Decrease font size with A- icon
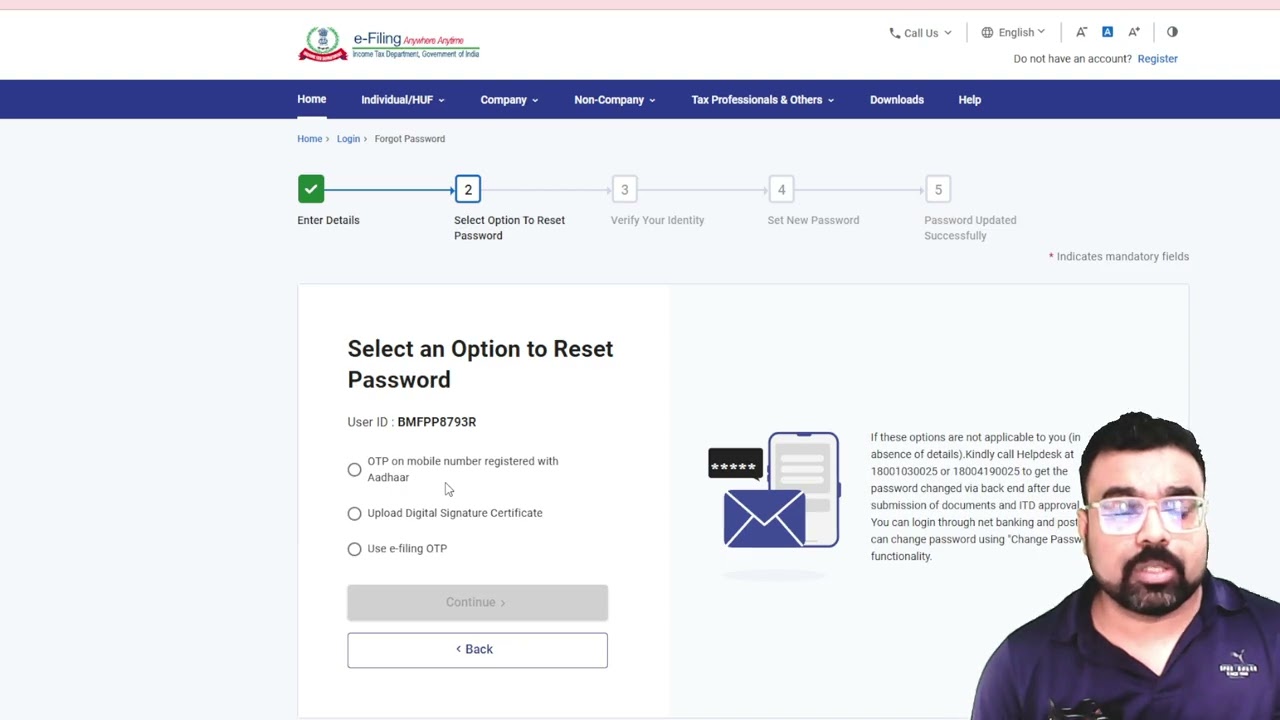Screen dimensions: 1280x720 click(1081, 32)
